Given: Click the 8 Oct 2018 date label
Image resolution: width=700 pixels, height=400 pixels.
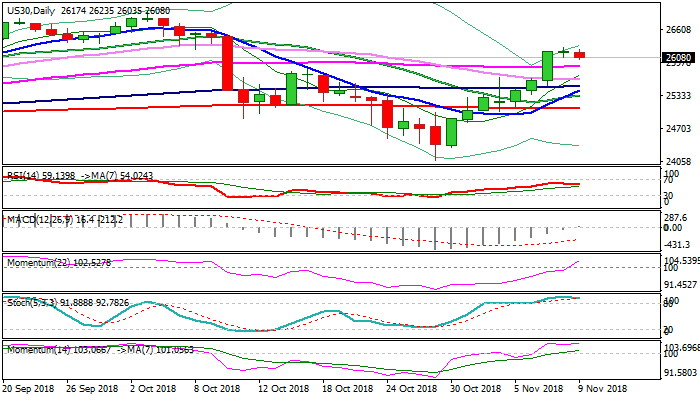Looking at the screenshot, I should click(215, 388).
